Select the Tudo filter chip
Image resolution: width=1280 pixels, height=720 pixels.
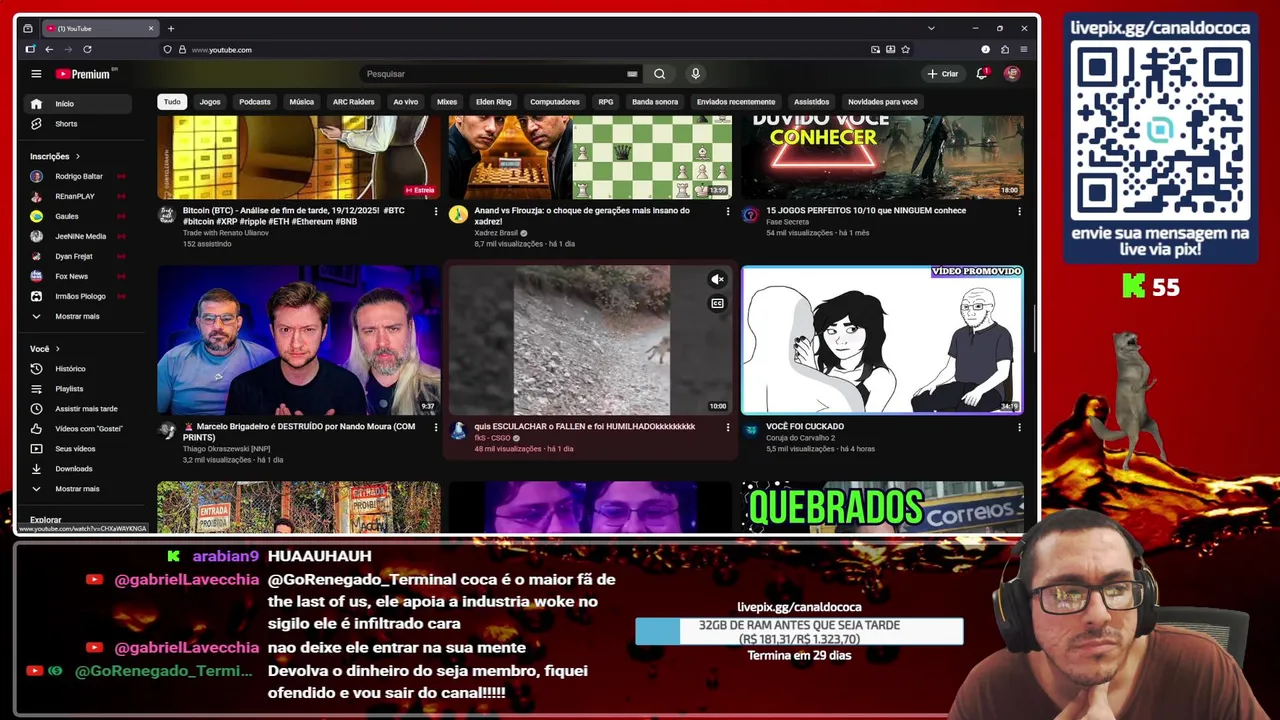click(172, 102)
